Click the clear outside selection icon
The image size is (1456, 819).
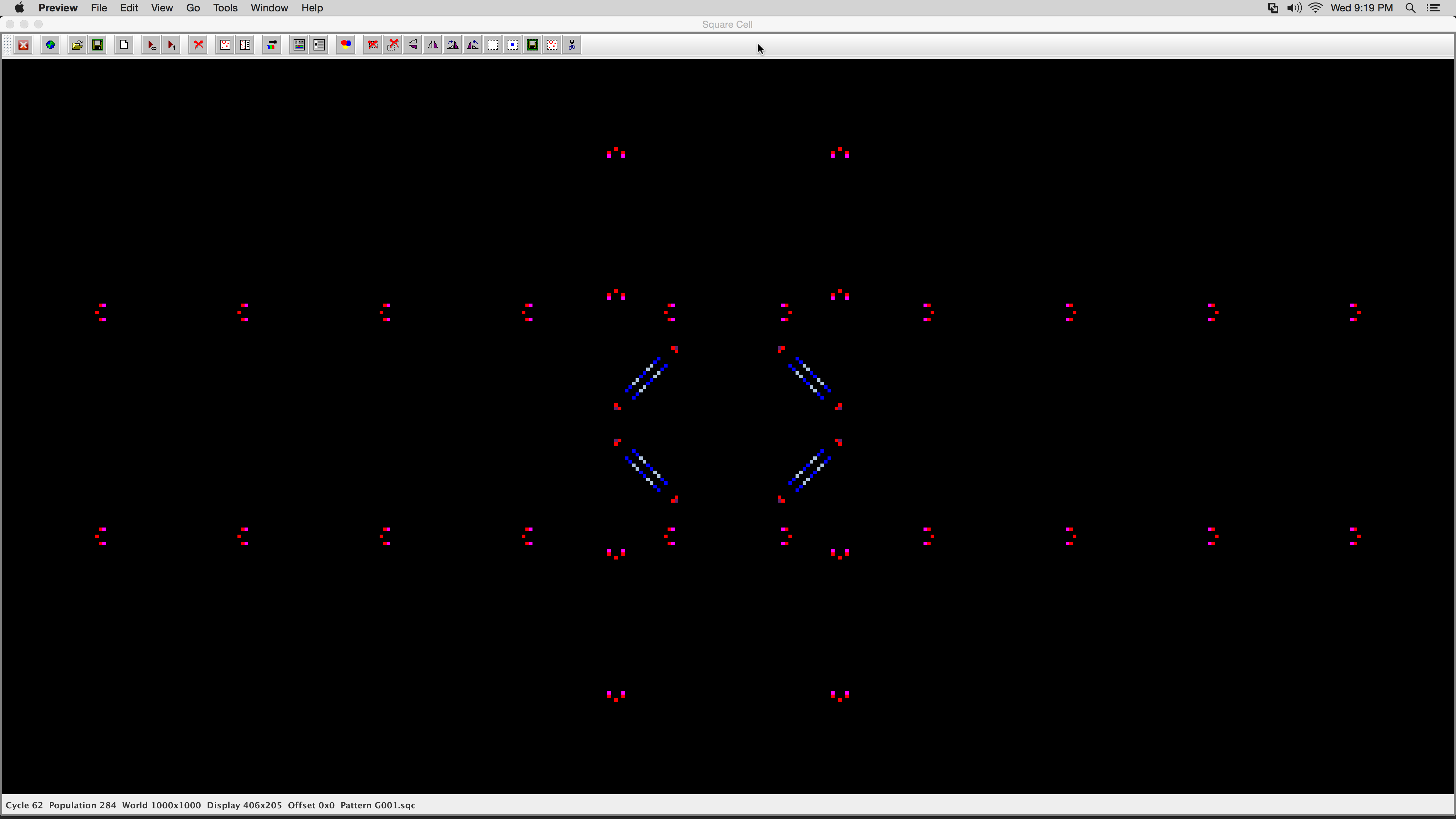point(393,45)
